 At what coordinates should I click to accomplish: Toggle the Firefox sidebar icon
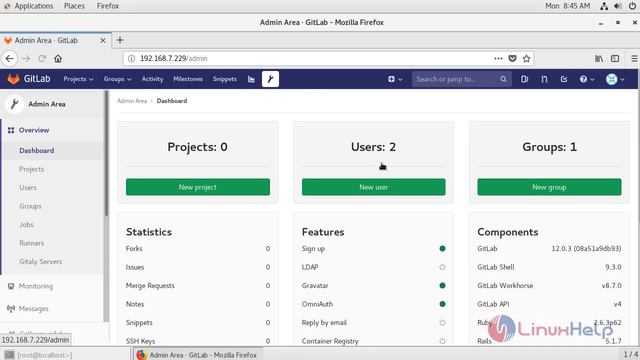pos(615,58)
